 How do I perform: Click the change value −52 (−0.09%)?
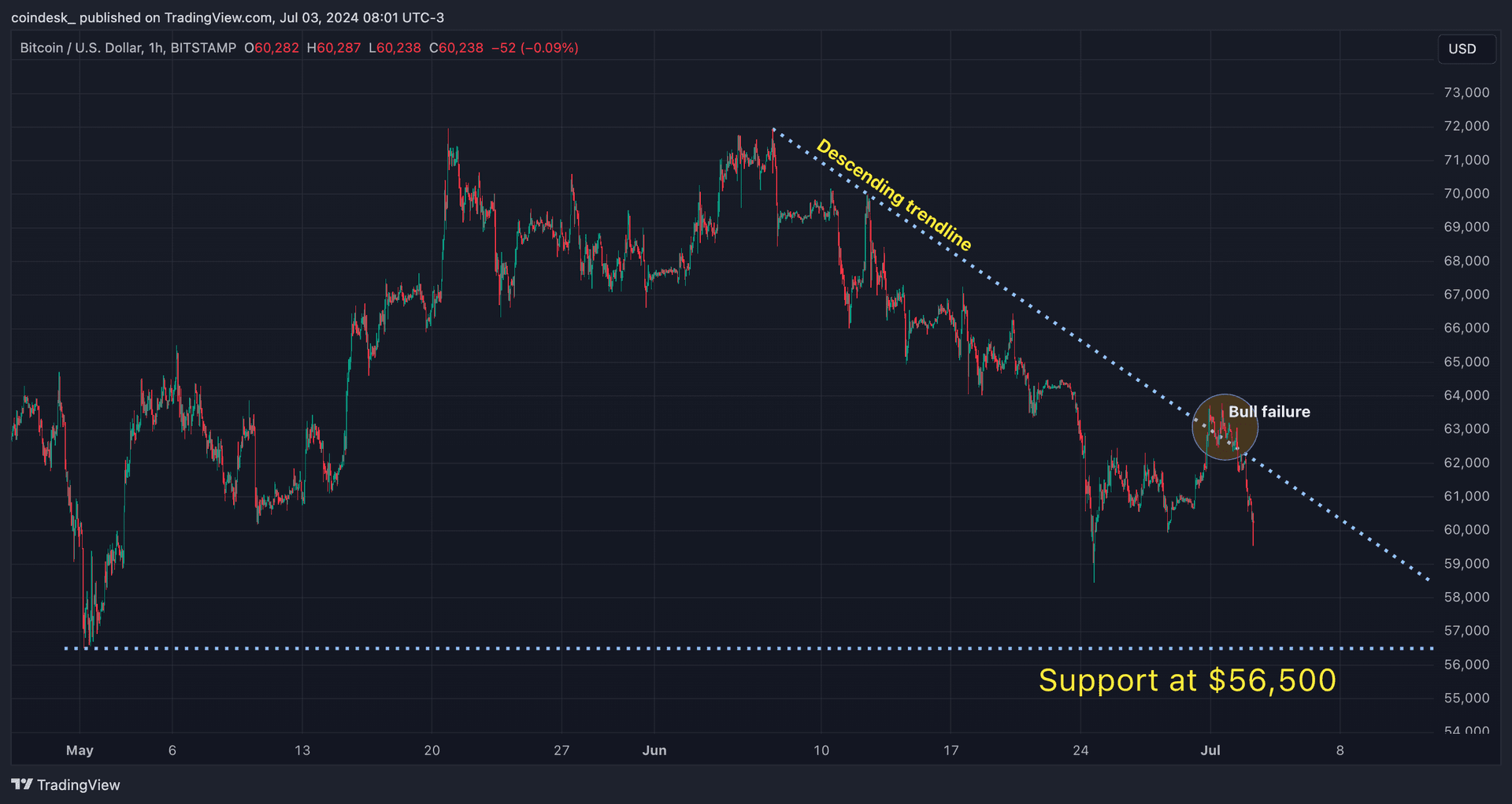click(535, 48)
